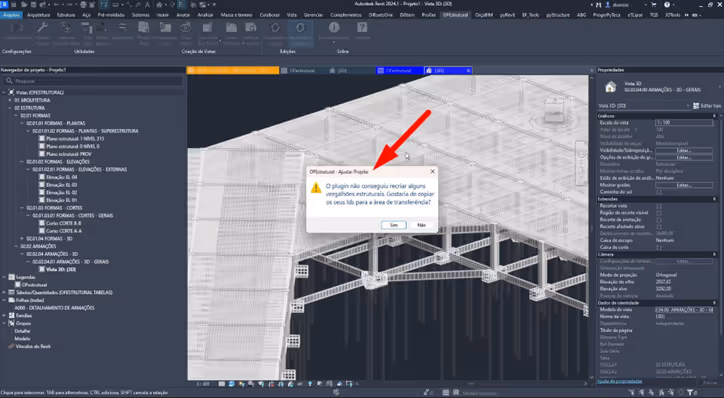
Task: Switch to the Arquitetura ribbon tab
Action: pyautogui.click(x=38, y=15)
